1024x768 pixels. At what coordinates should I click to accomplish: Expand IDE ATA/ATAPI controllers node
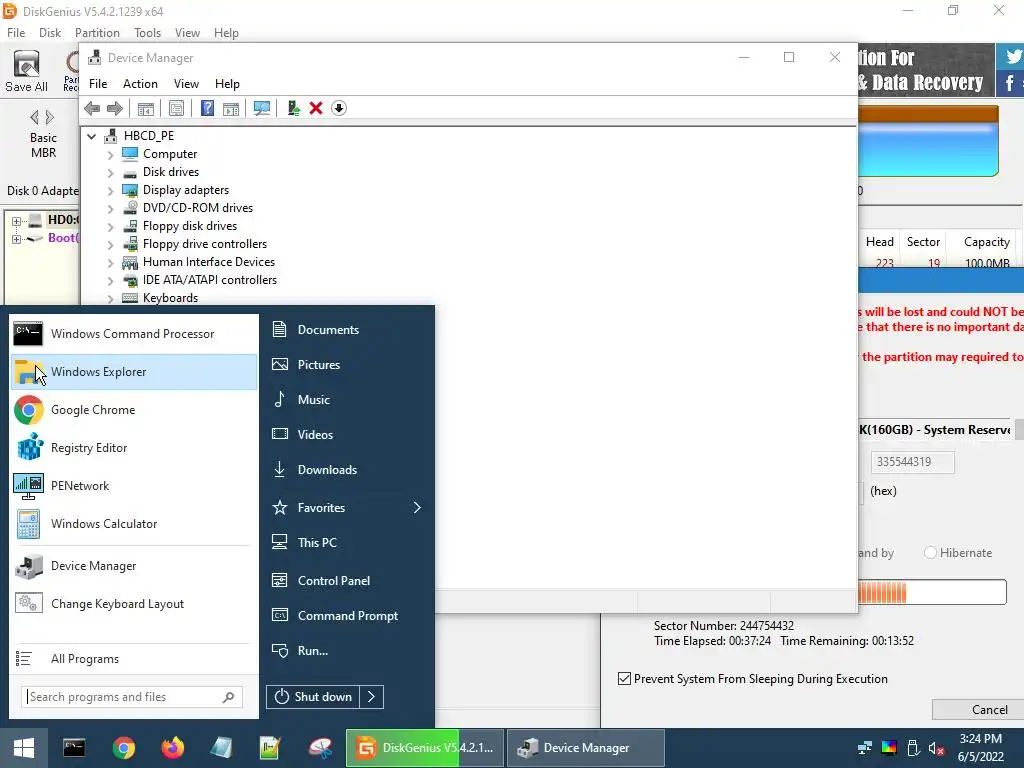[x=110, y=281]
